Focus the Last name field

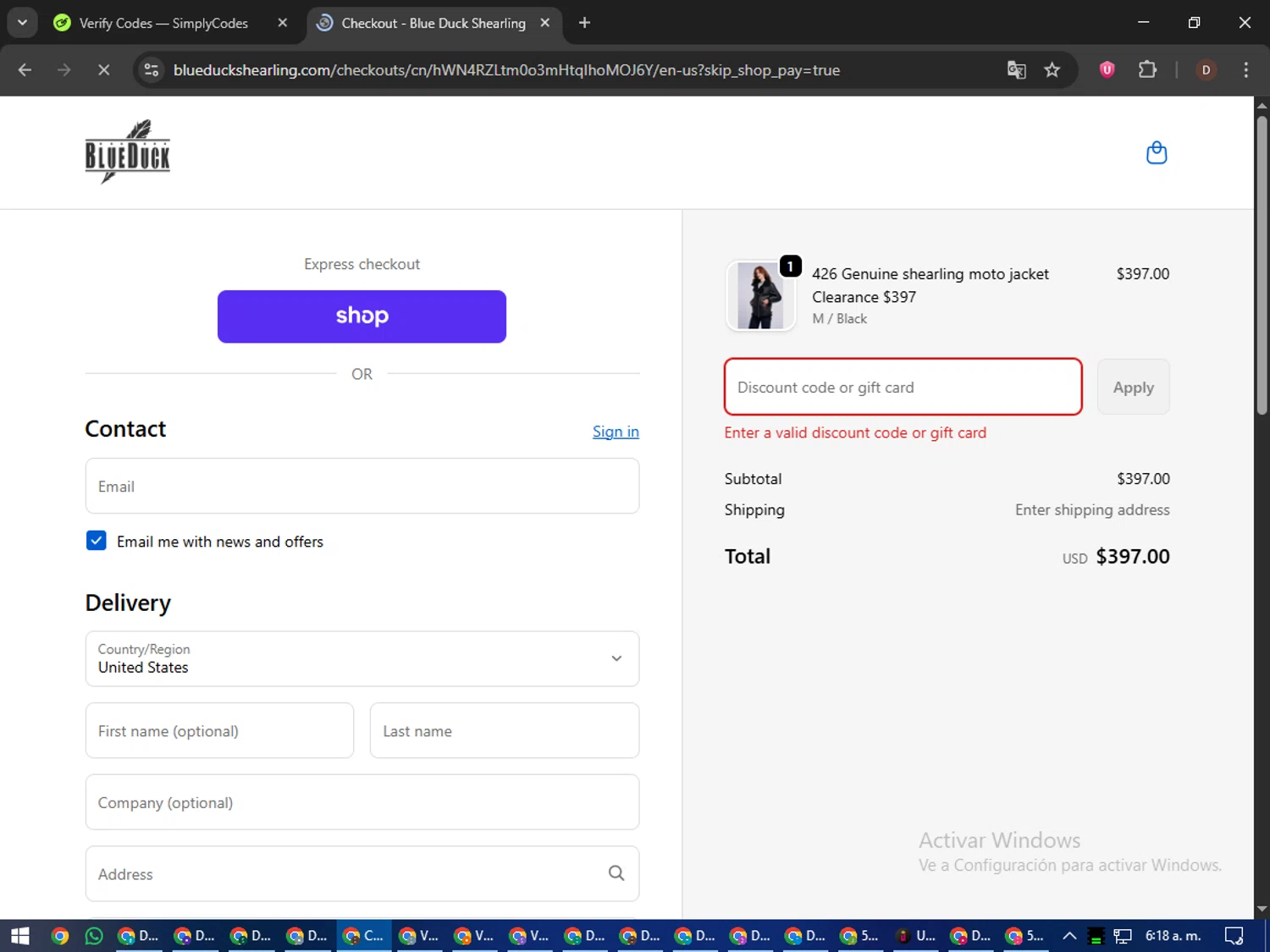coord(505,730)
